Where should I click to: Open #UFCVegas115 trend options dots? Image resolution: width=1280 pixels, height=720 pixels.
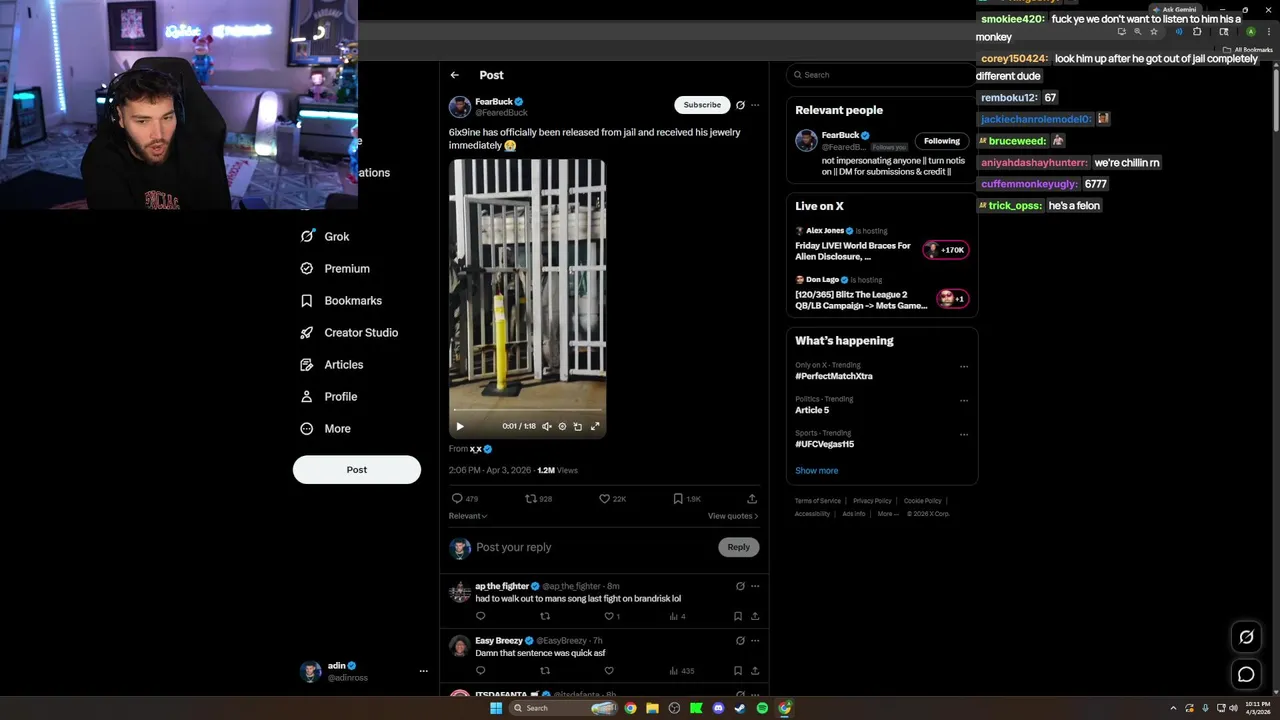964,434
